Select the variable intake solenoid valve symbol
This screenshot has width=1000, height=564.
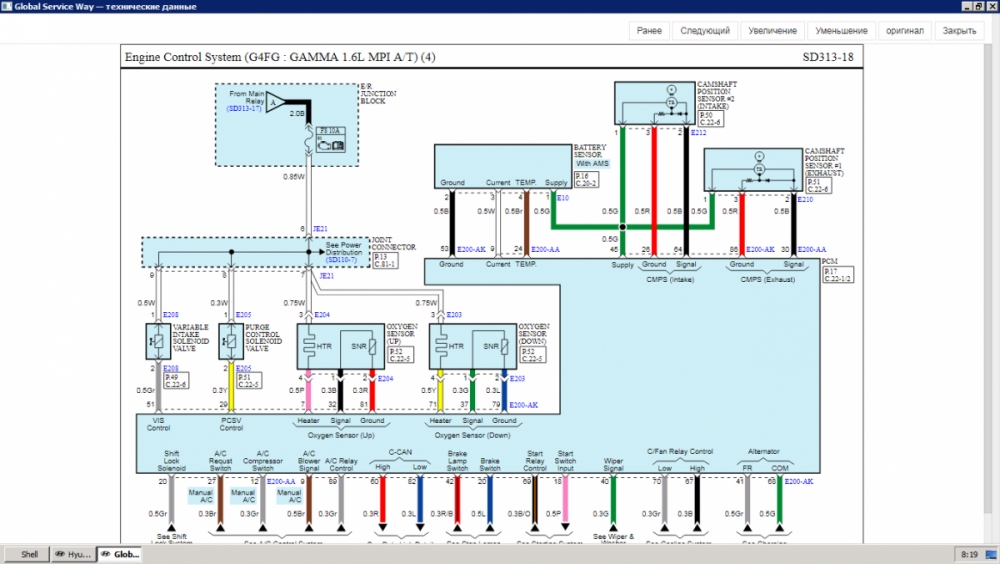tap(158, 341)
